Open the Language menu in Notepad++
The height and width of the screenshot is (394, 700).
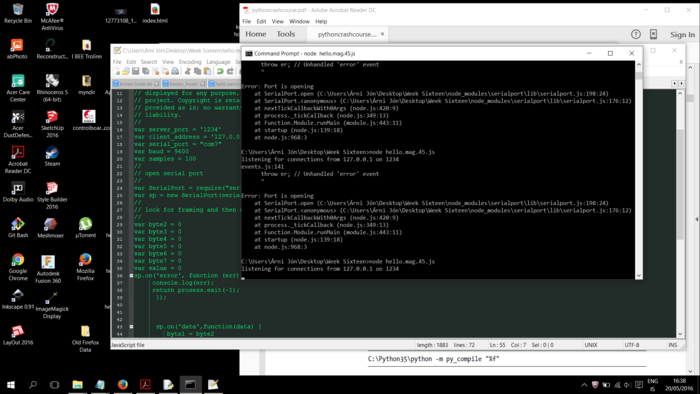218,62
